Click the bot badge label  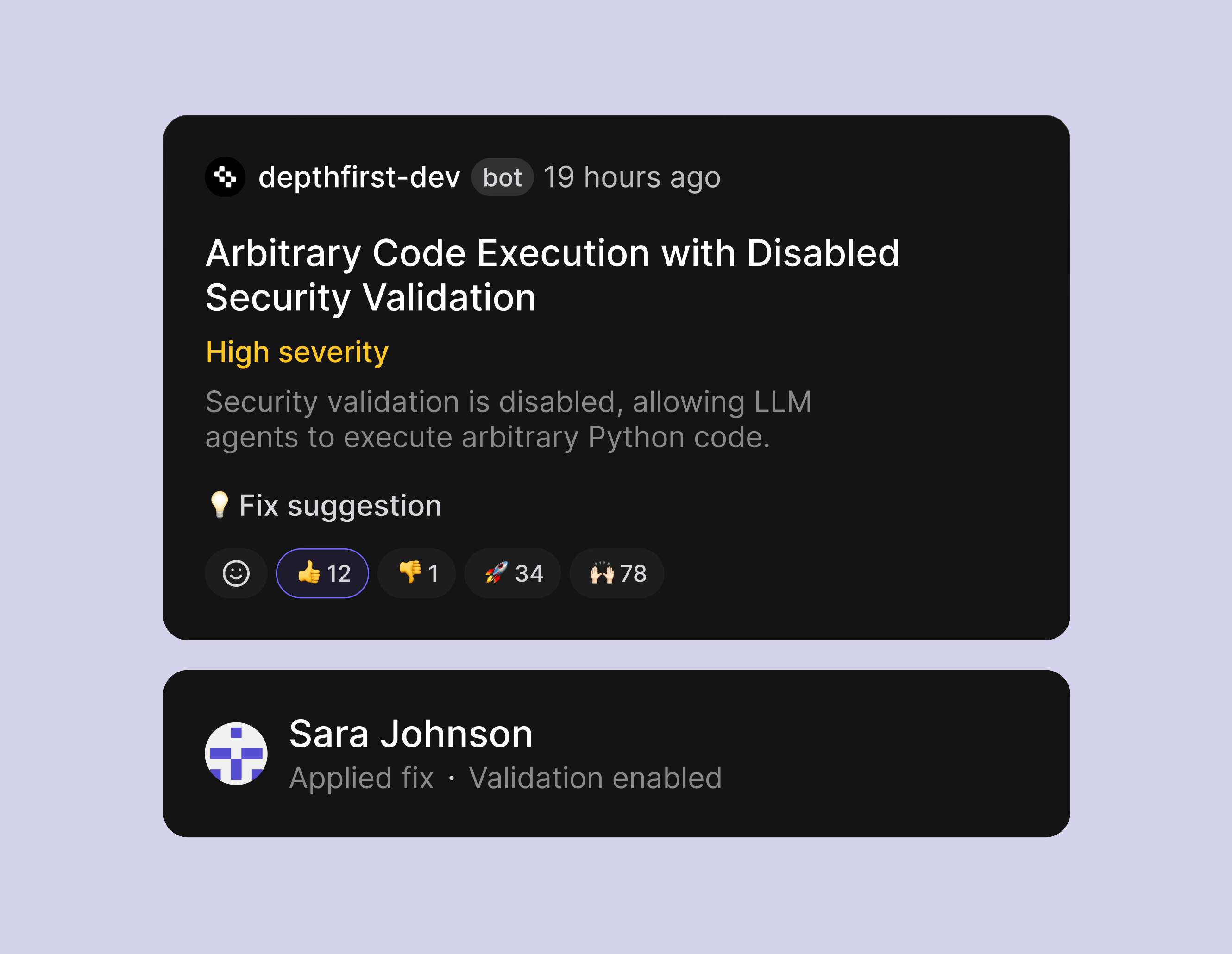502,177
